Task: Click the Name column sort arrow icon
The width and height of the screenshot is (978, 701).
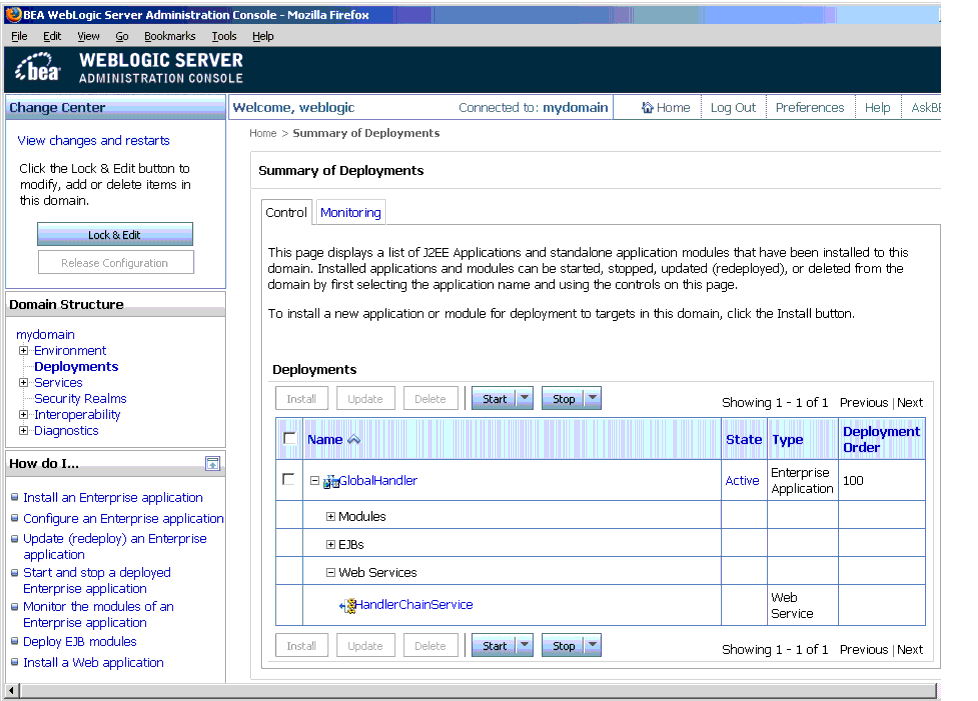Action: pos(354,440)
